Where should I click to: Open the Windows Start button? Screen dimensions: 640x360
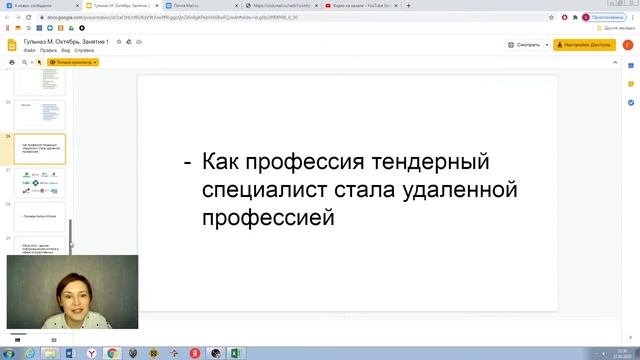[9, 353]
